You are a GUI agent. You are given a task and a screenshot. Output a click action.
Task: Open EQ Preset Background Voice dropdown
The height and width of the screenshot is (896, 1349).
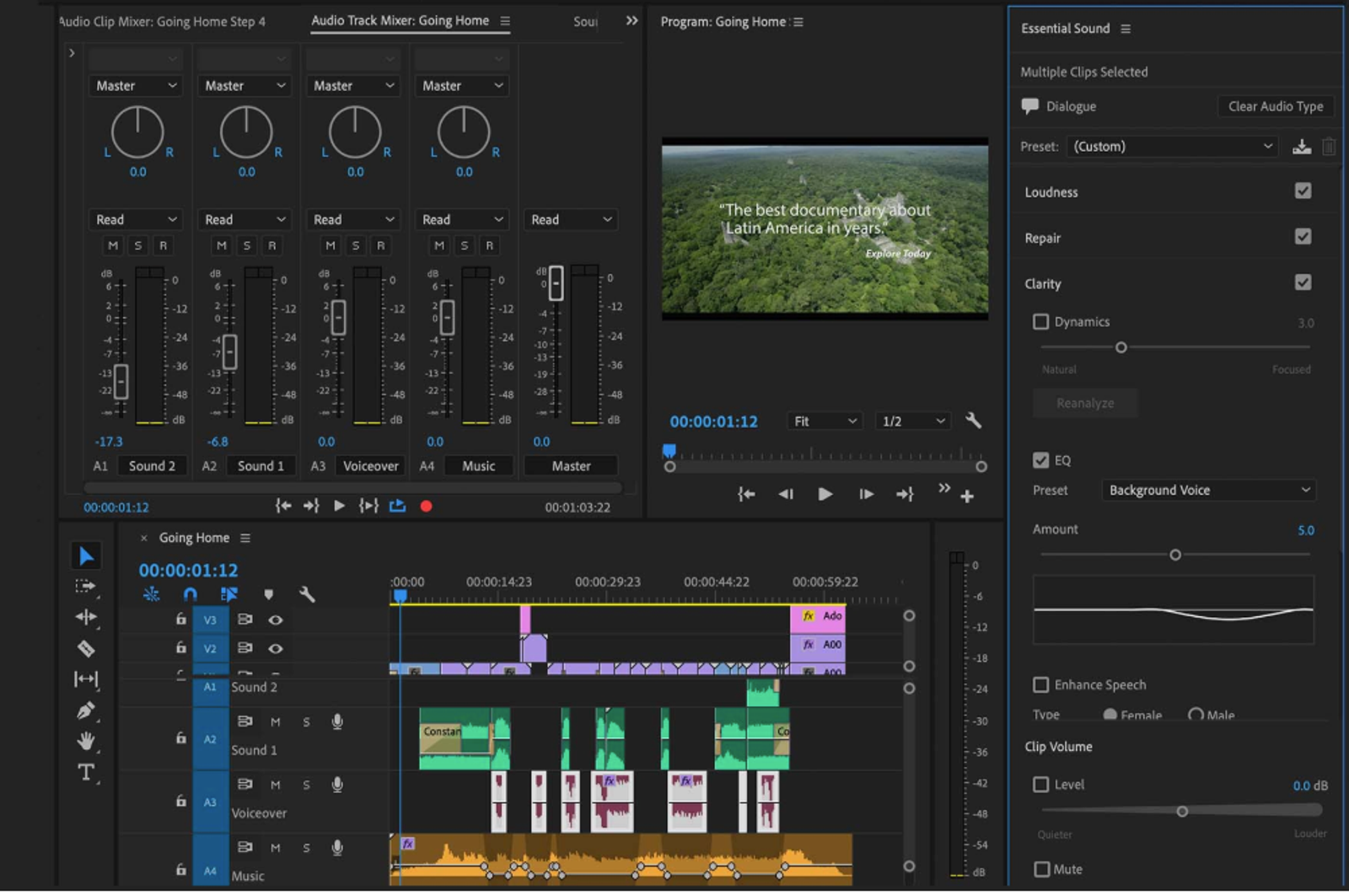click(x=1208, y=490)
